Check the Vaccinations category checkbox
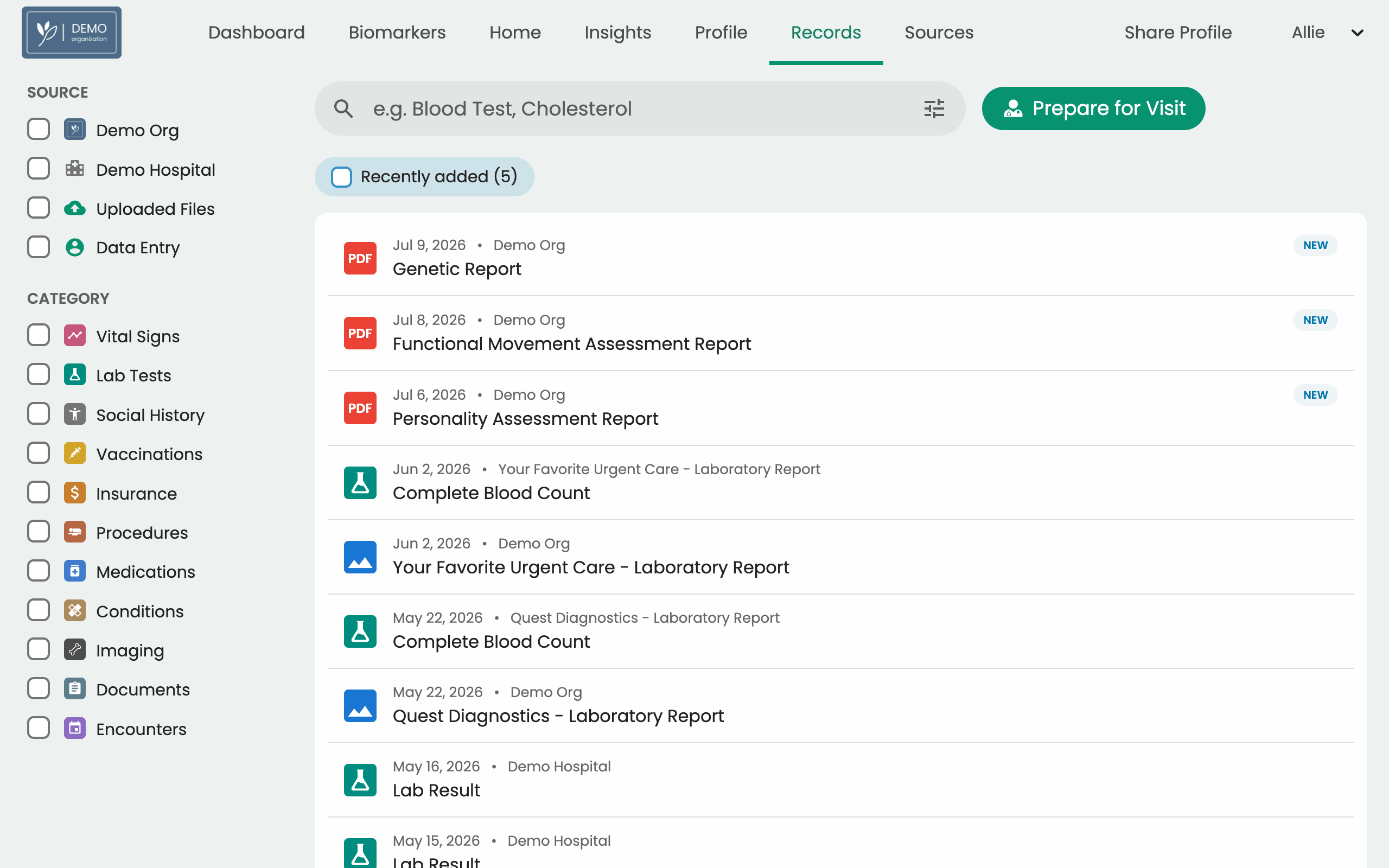 click(39, 454)
